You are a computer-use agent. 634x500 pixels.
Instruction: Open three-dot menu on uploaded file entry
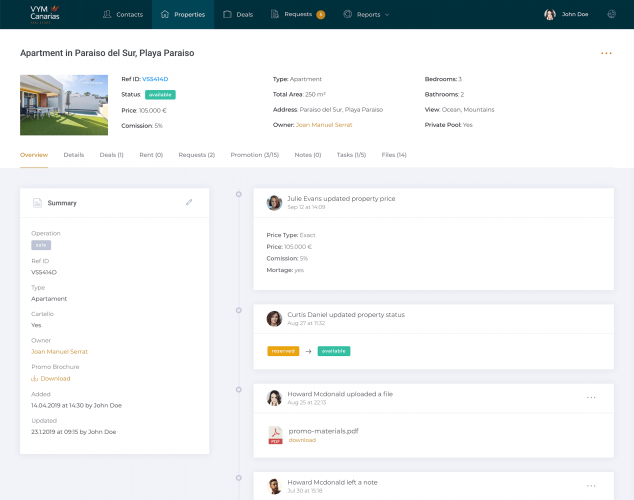tap(591, 397)
